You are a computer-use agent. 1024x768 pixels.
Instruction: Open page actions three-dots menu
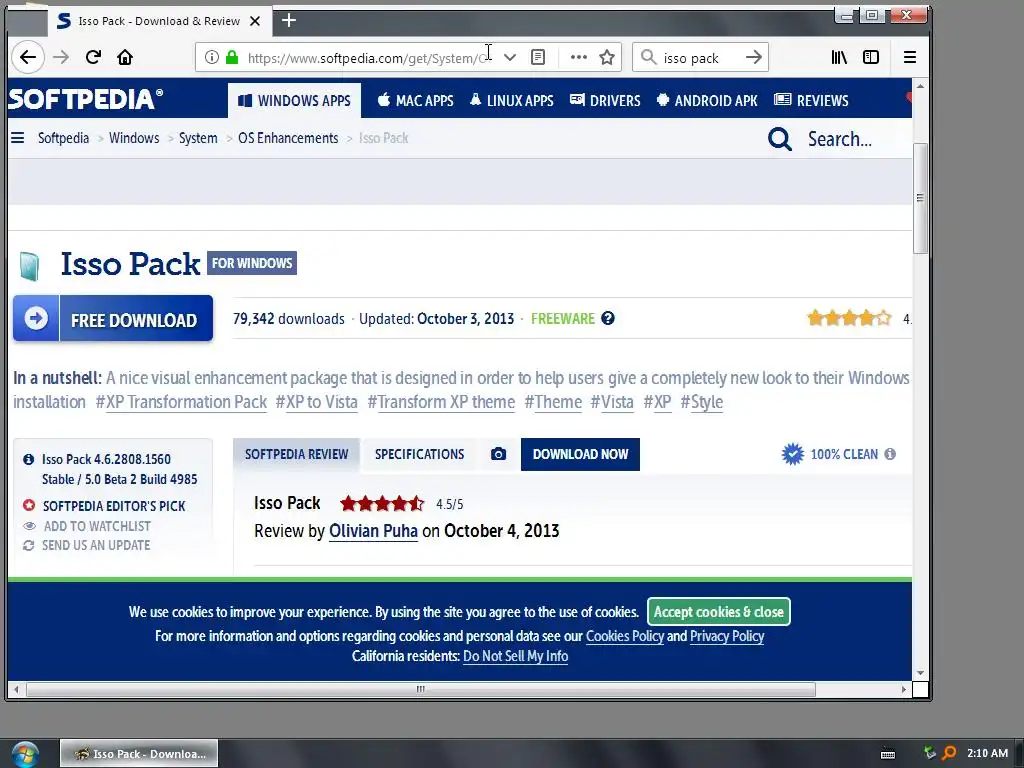click(579, 57)
